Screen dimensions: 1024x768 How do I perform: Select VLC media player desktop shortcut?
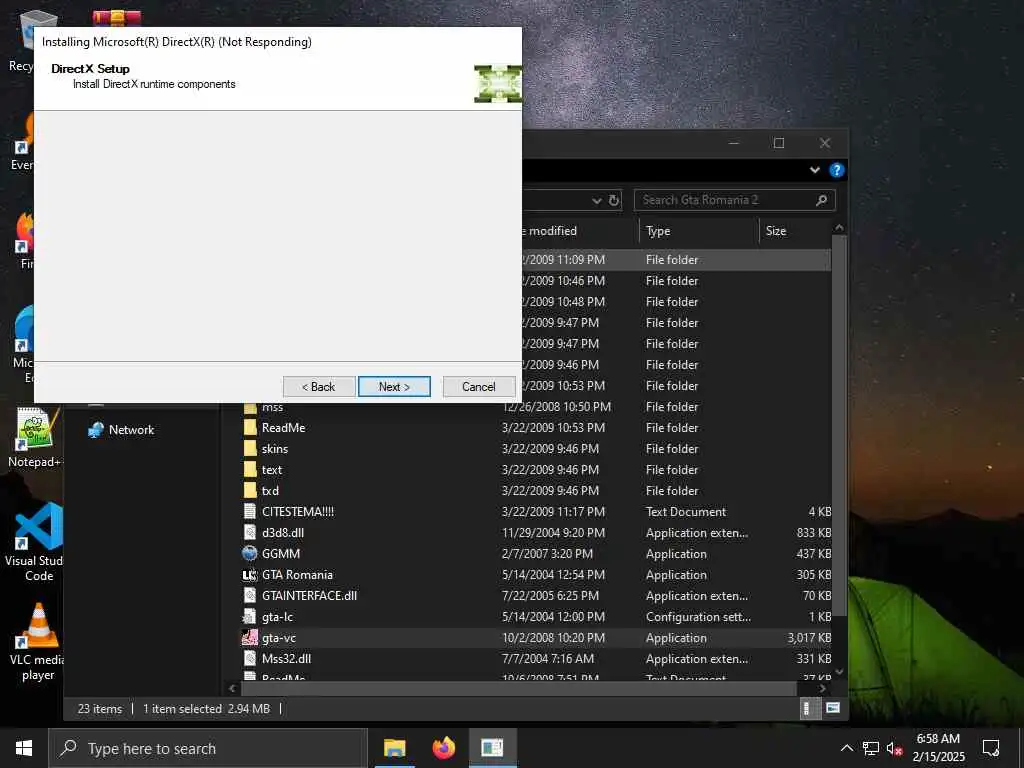point(37,643)
